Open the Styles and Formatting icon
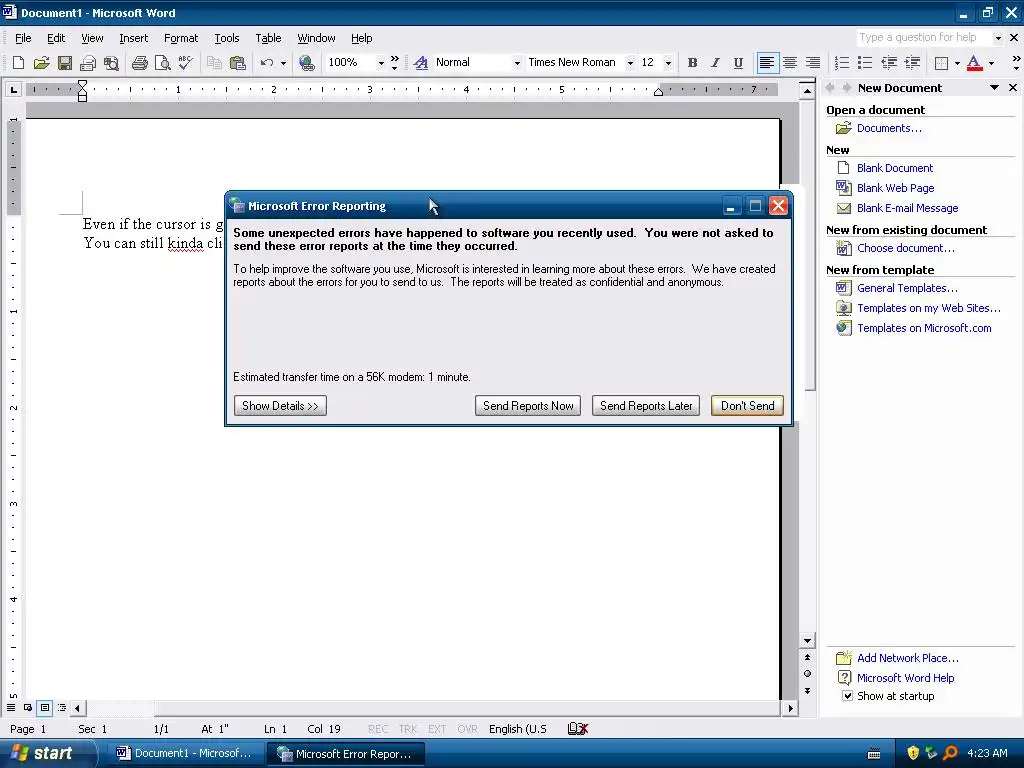Screen dimensions: 1024x768 tap(421, 63)
